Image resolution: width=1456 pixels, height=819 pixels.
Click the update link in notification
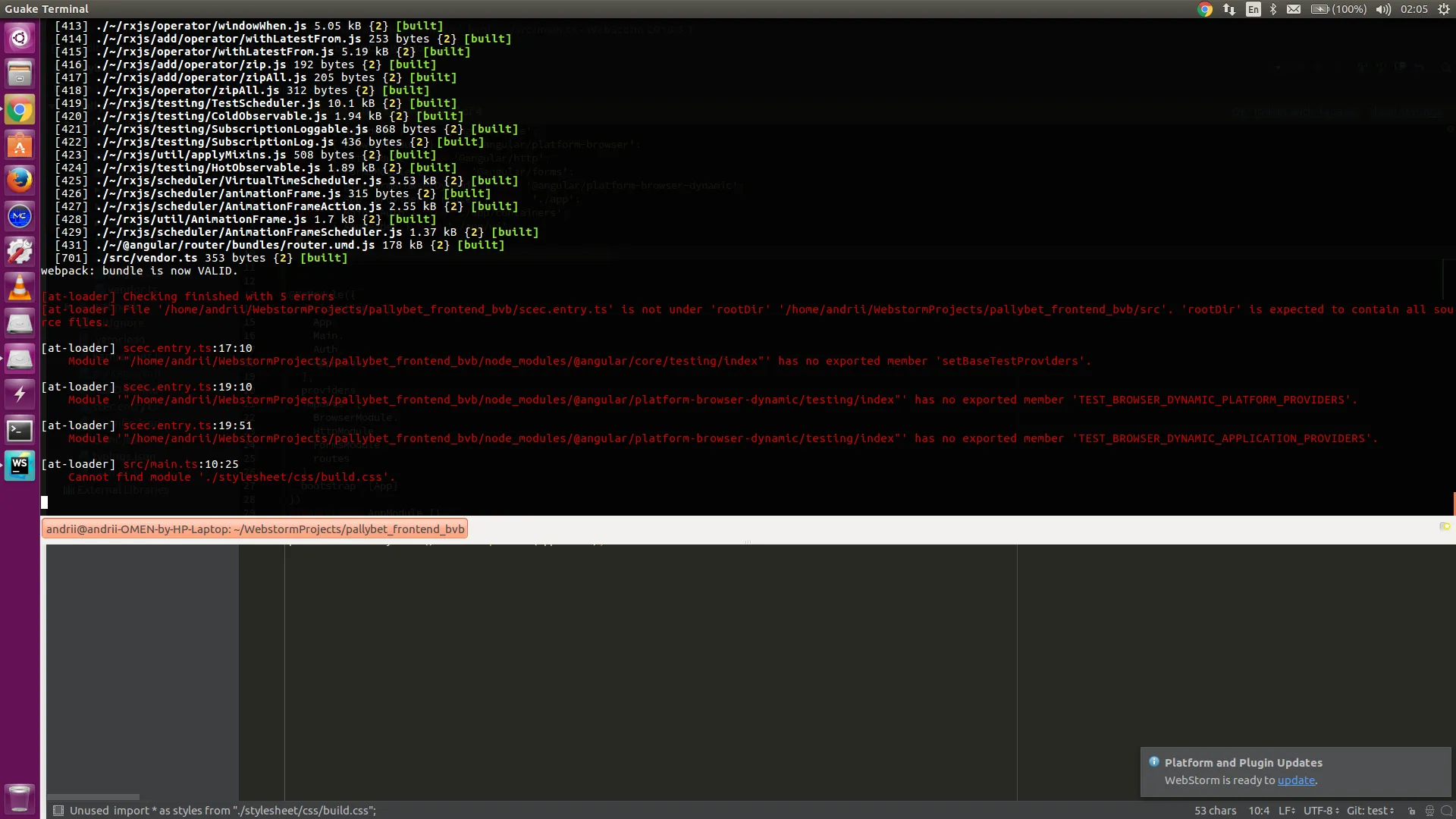1296,780
